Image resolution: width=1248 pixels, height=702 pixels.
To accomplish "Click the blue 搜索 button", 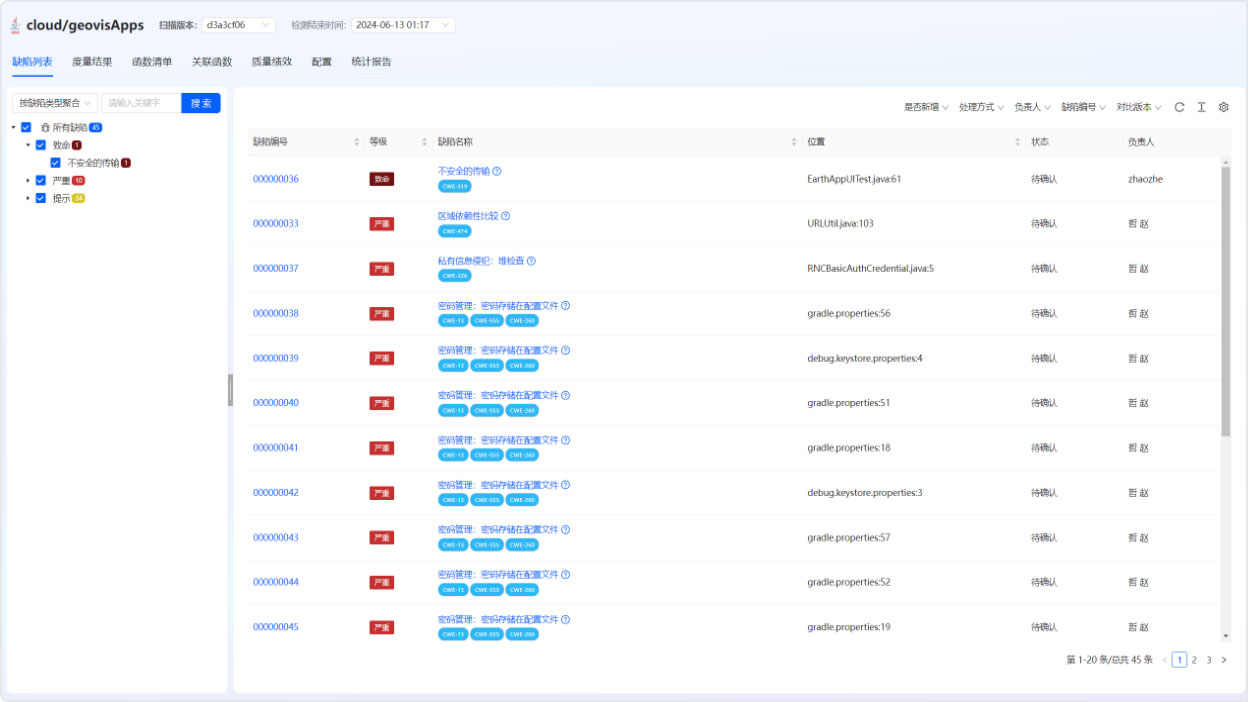I will point(201,103).
